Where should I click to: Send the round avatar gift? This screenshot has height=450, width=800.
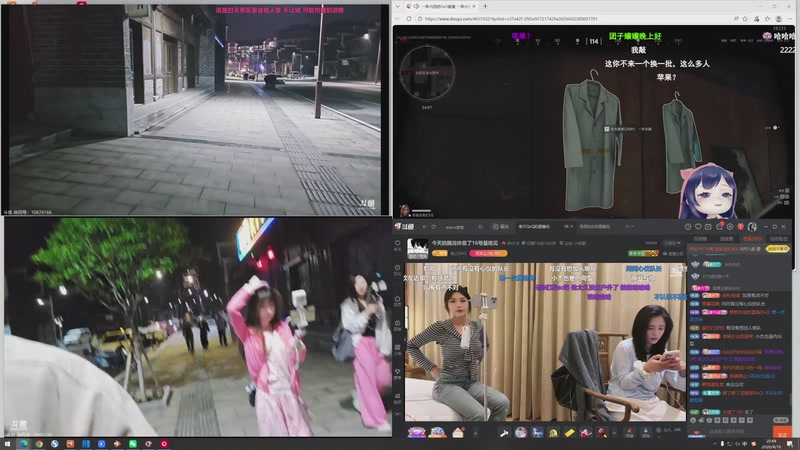coord(520,433)
